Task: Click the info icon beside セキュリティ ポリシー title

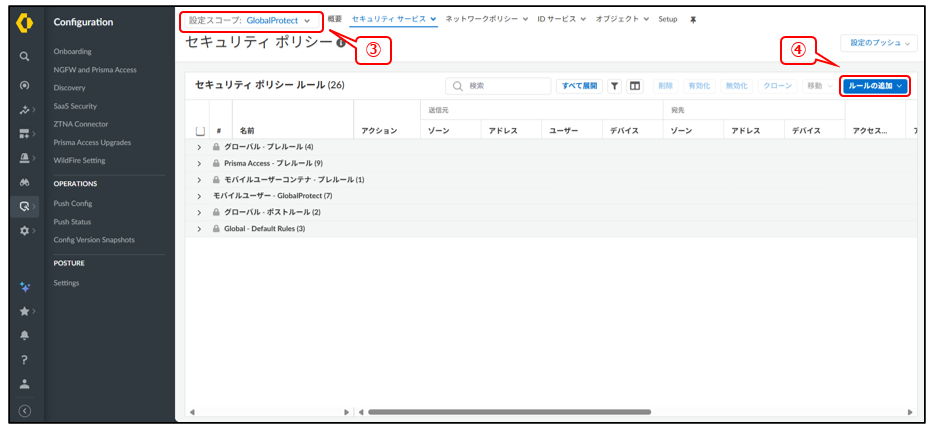Action: (340, 43)
